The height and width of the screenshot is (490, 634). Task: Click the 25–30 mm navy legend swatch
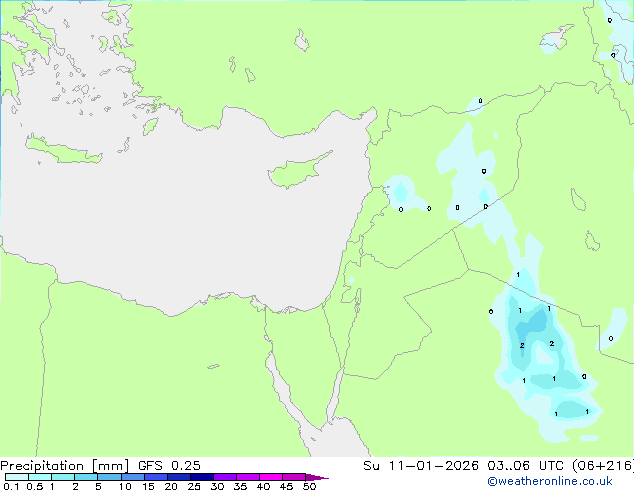click(201, 477)
